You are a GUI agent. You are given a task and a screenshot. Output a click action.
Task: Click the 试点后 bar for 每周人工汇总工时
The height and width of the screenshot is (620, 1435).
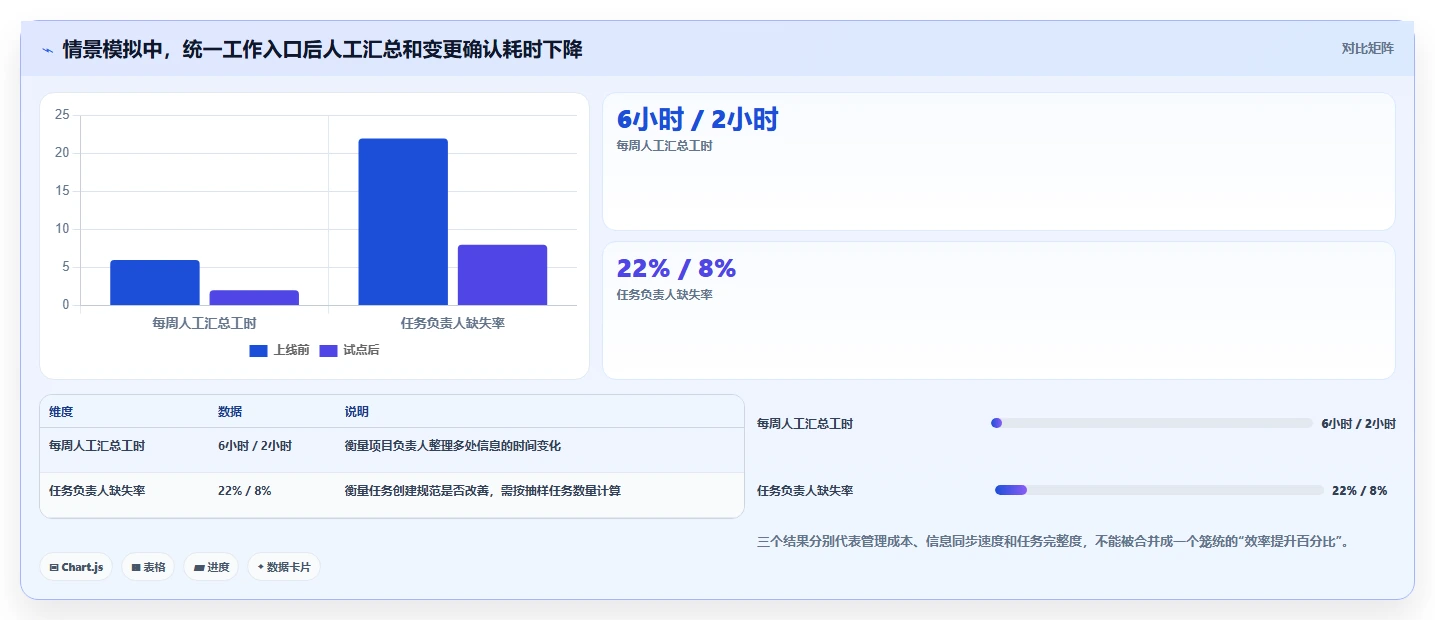point(254,298)
